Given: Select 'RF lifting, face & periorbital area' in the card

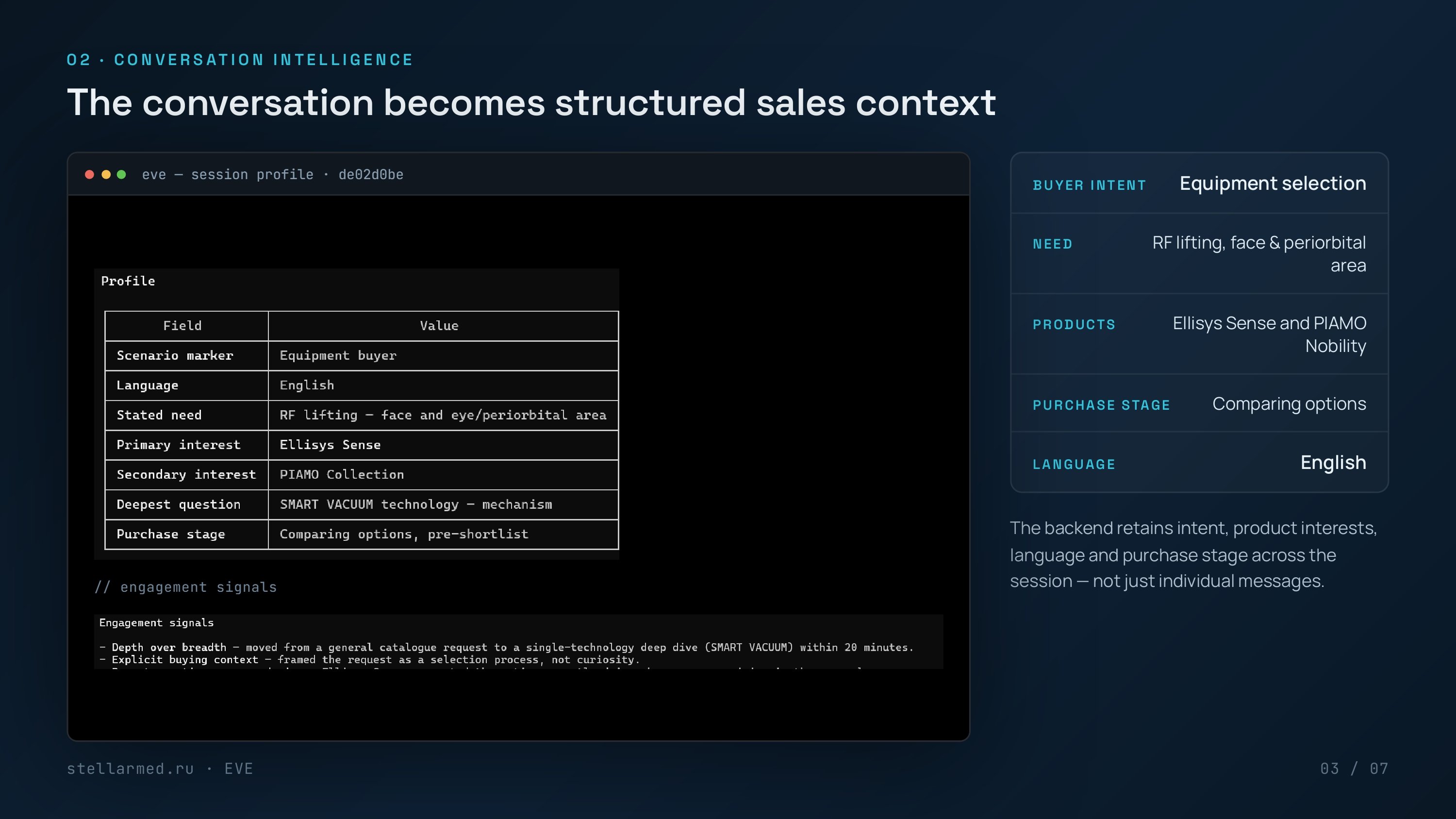Looking at the screenshot, I should point(1259,254).
